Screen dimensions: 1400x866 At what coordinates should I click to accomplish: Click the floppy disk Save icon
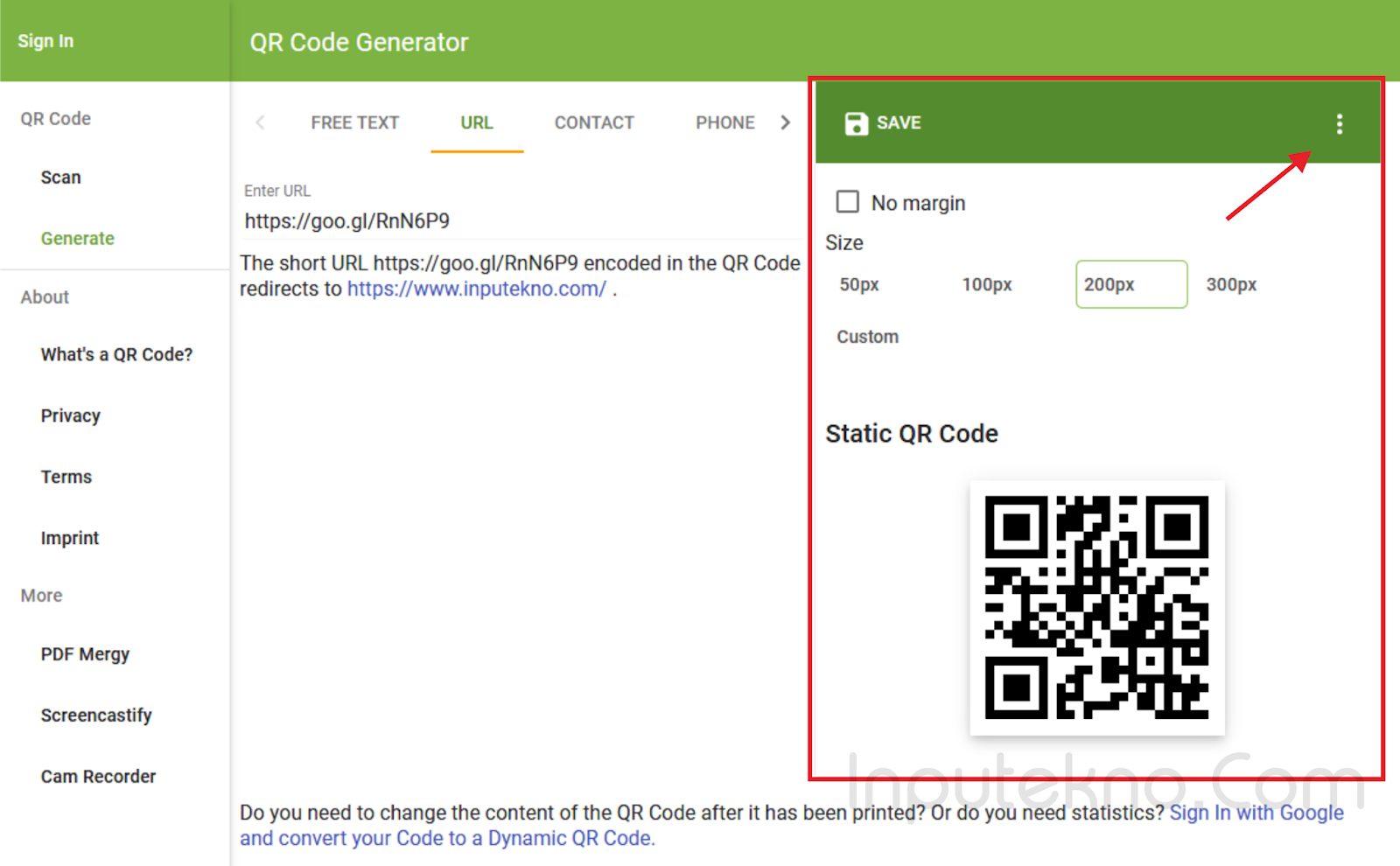pyautogui.click(x=856, y=123)
